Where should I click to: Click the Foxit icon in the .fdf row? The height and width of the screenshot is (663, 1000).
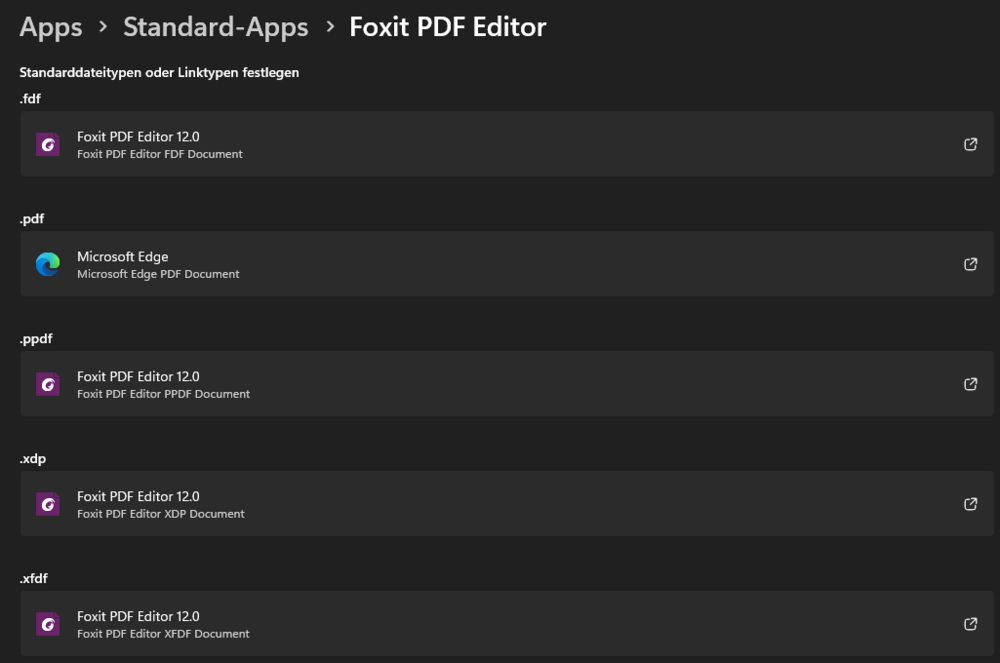pyautogui.click(x=48, y=144)
